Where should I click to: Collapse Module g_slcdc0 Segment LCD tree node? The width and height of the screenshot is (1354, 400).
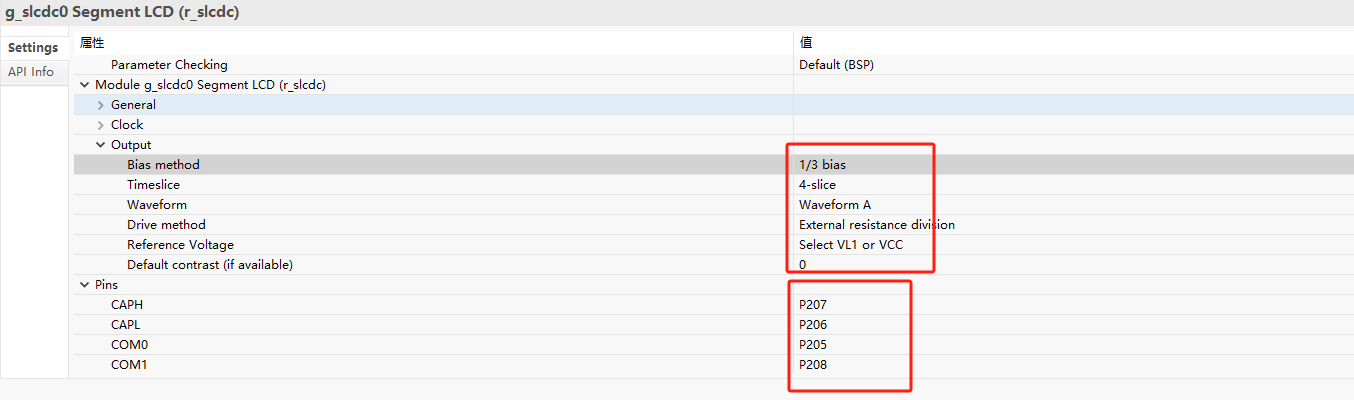84,85
